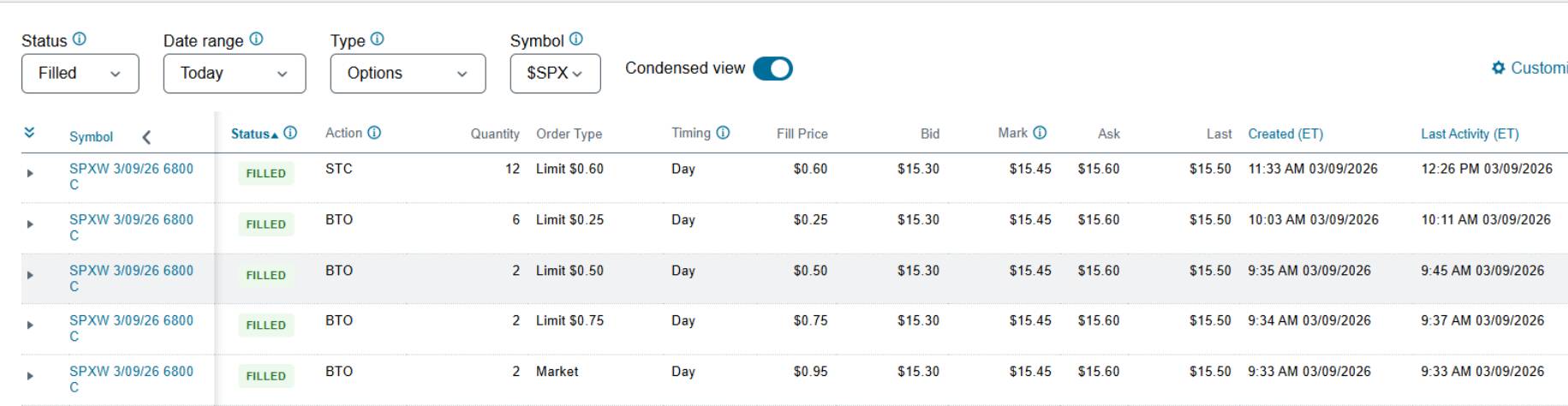The width and height of the screenshot is (1568, 406).
Task: Click the info icon next to Type
Action: tap(378, 39)
